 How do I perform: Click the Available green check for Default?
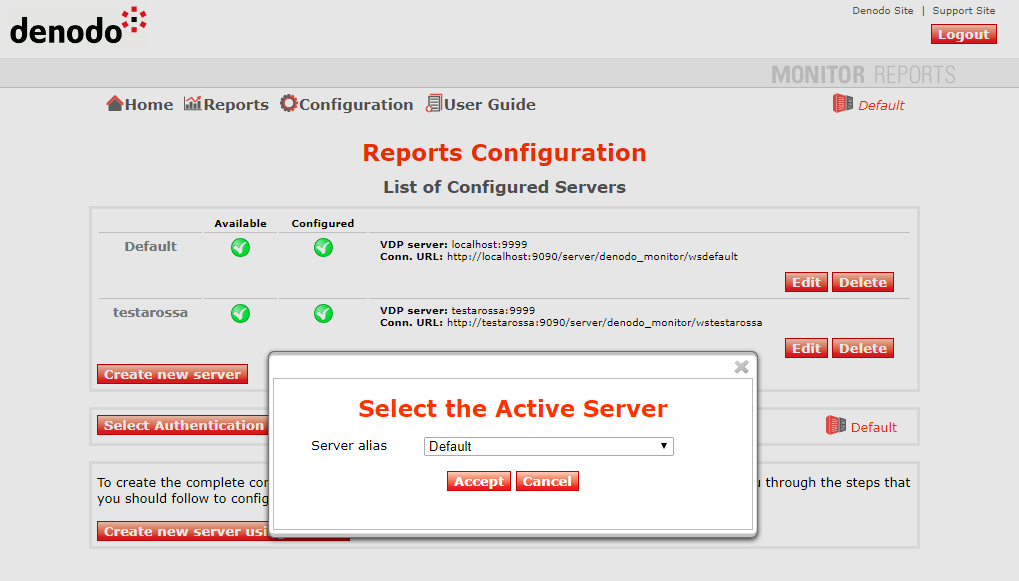(x=240, y=248)
